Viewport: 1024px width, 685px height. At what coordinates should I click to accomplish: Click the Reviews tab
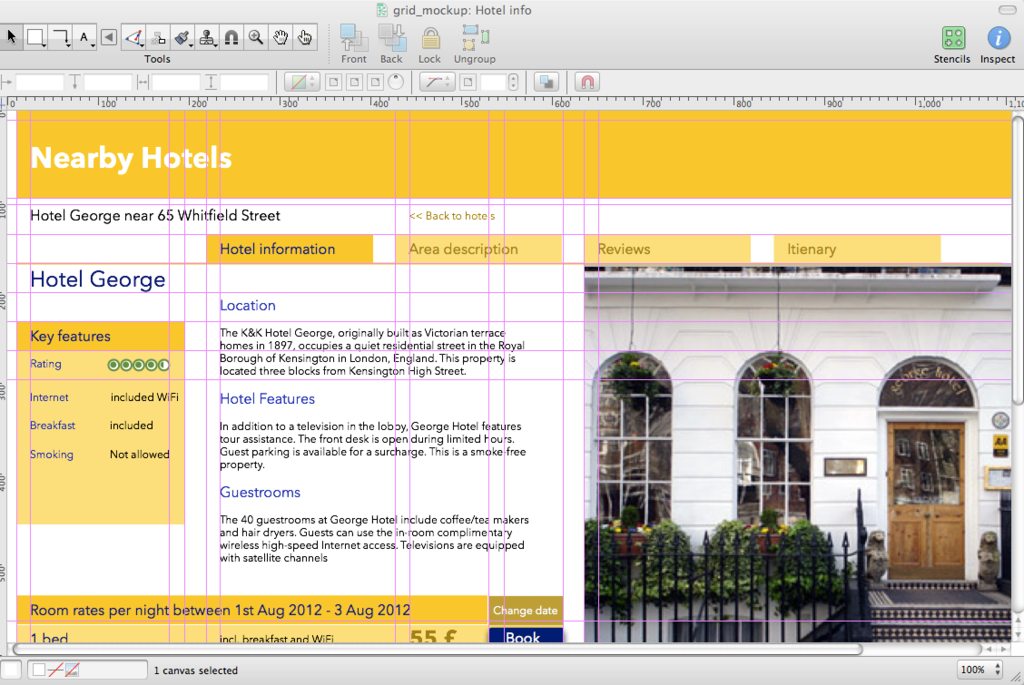click(667, 249)
